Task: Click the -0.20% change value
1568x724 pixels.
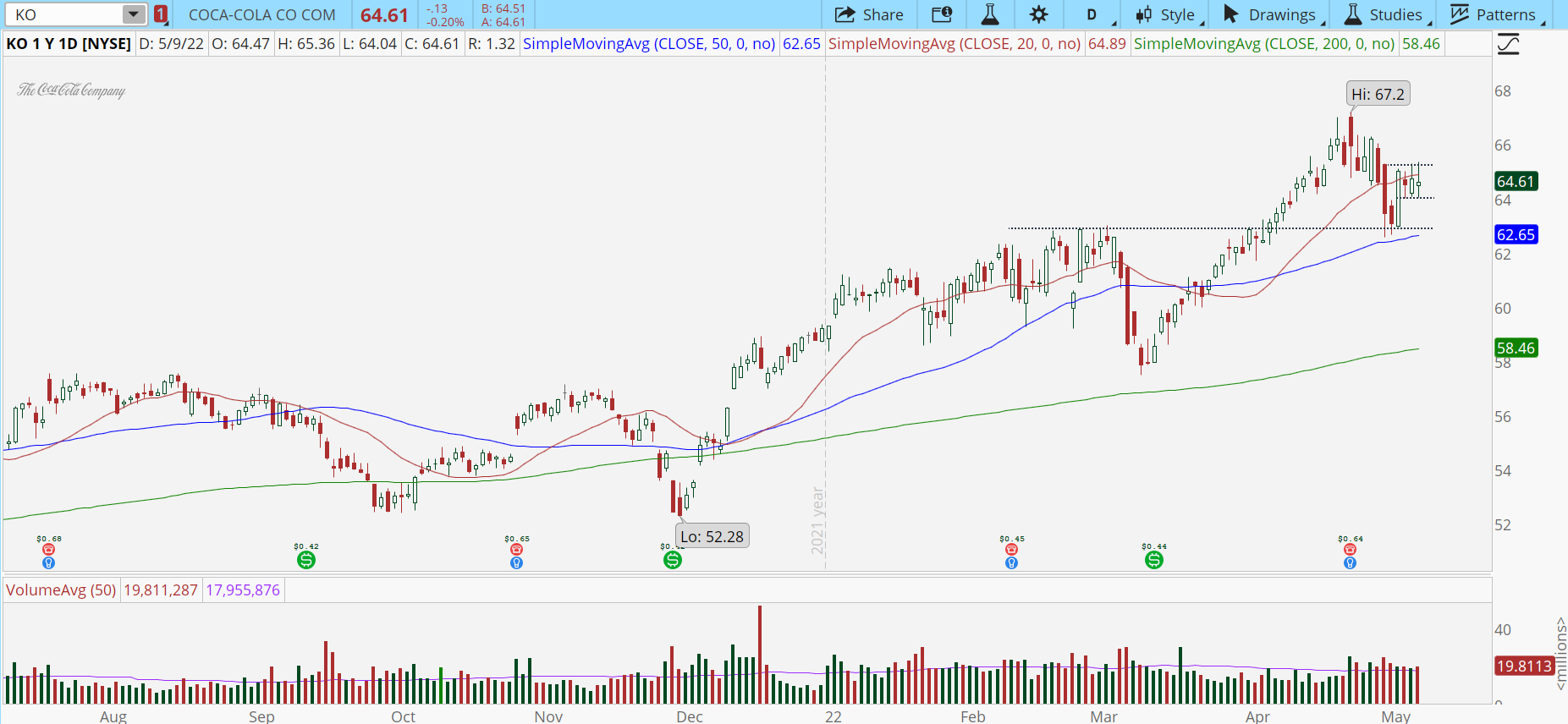Action: click(x=445, y=22)
